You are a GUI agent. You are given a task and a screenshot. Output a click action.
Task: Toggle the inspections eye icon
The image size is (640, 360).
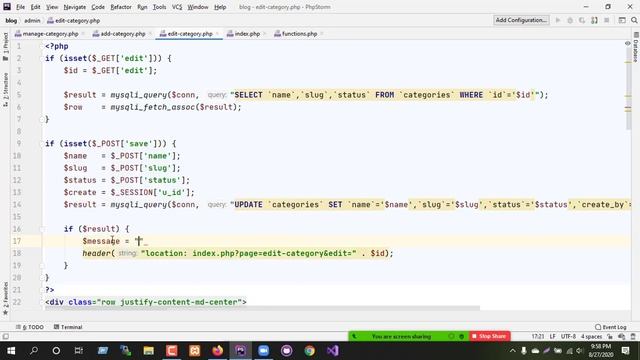coord(628,43)
